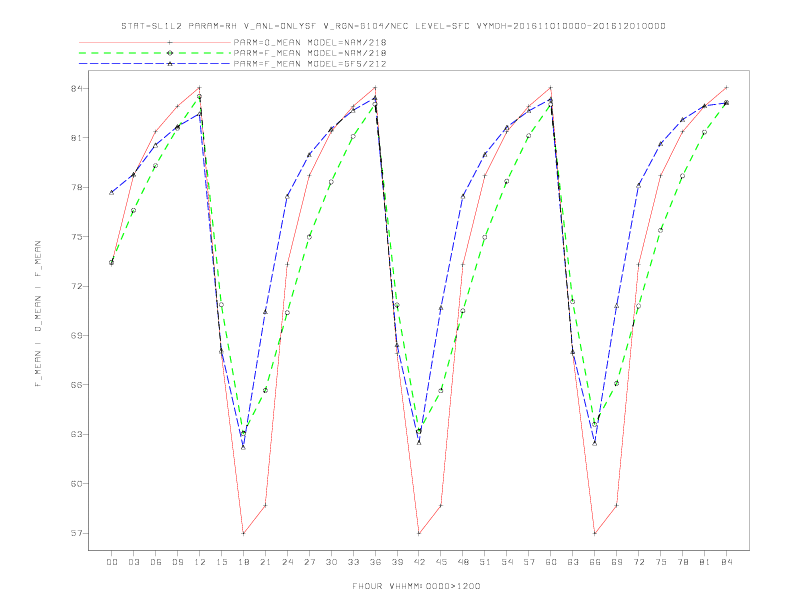Click x-axis forecast hour label 18
The image size is (792, 612).
click(x=243, y=562)
